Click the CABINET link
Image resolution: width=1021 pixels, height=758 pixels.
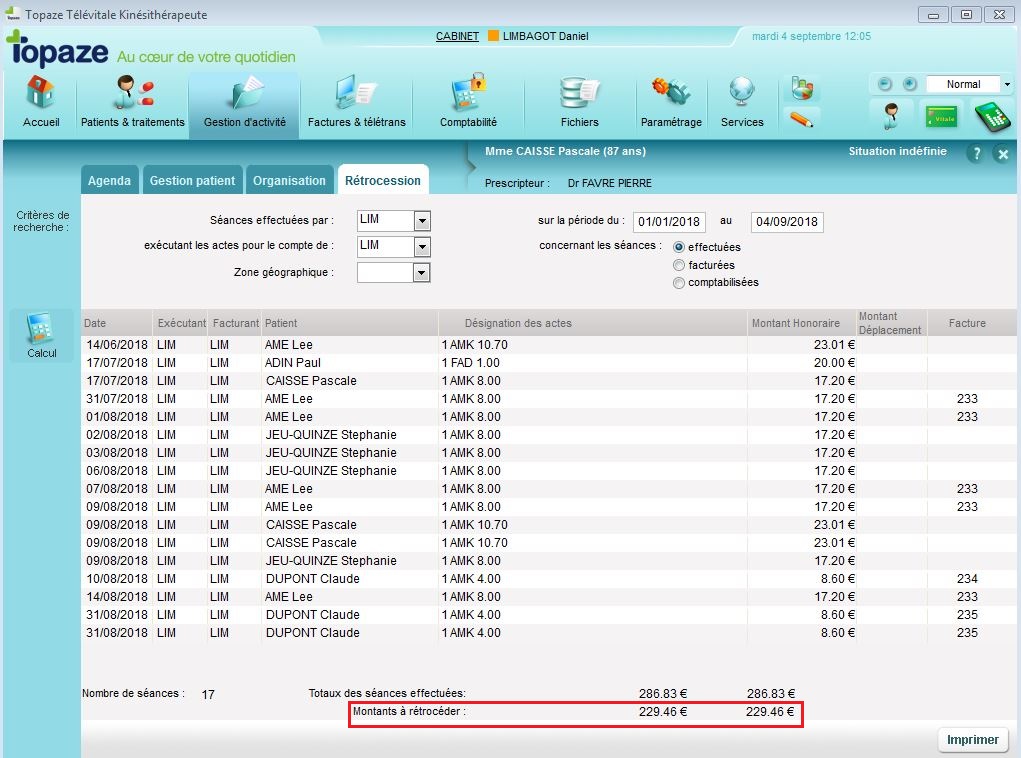tap(457, 36)
